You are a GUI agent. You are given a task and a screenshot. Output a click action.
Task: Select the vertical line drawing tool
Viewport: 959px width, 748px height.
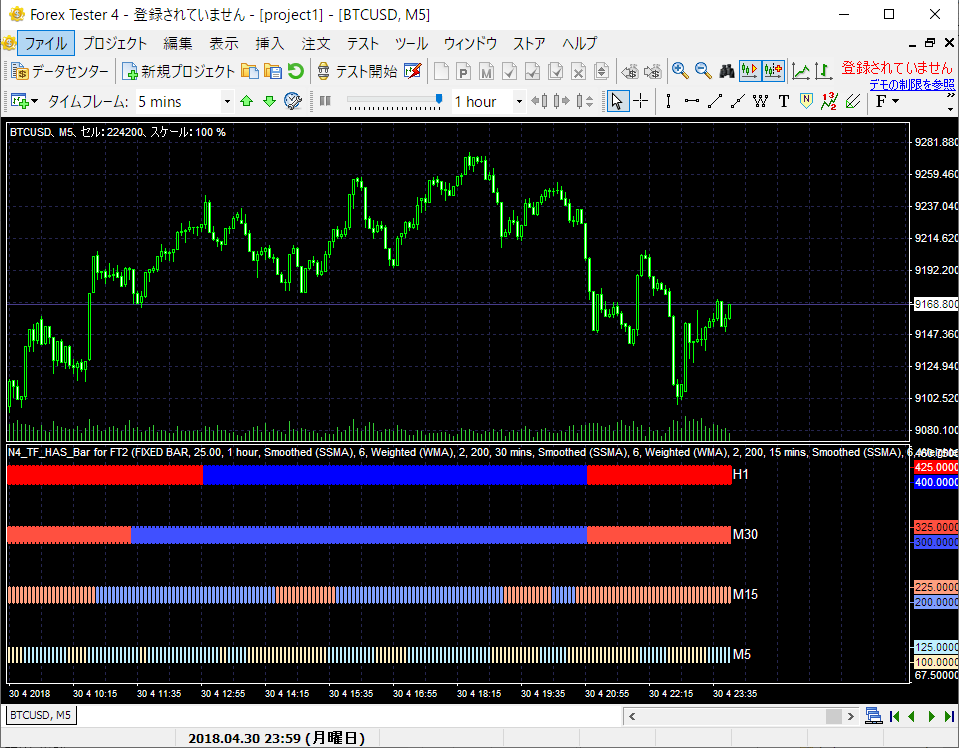click(668, 100)
